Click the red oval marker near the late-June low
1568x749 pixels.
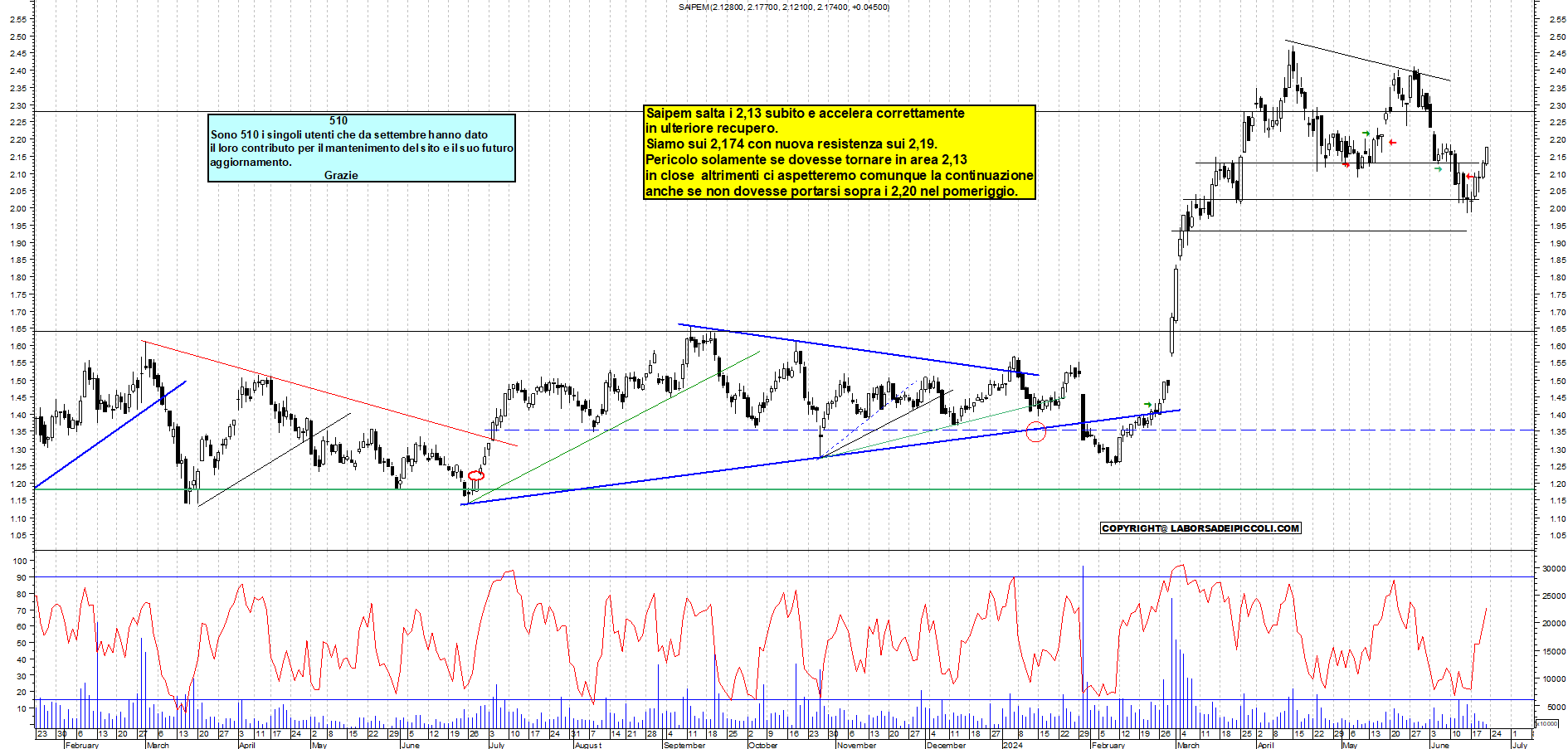[476, 475]
